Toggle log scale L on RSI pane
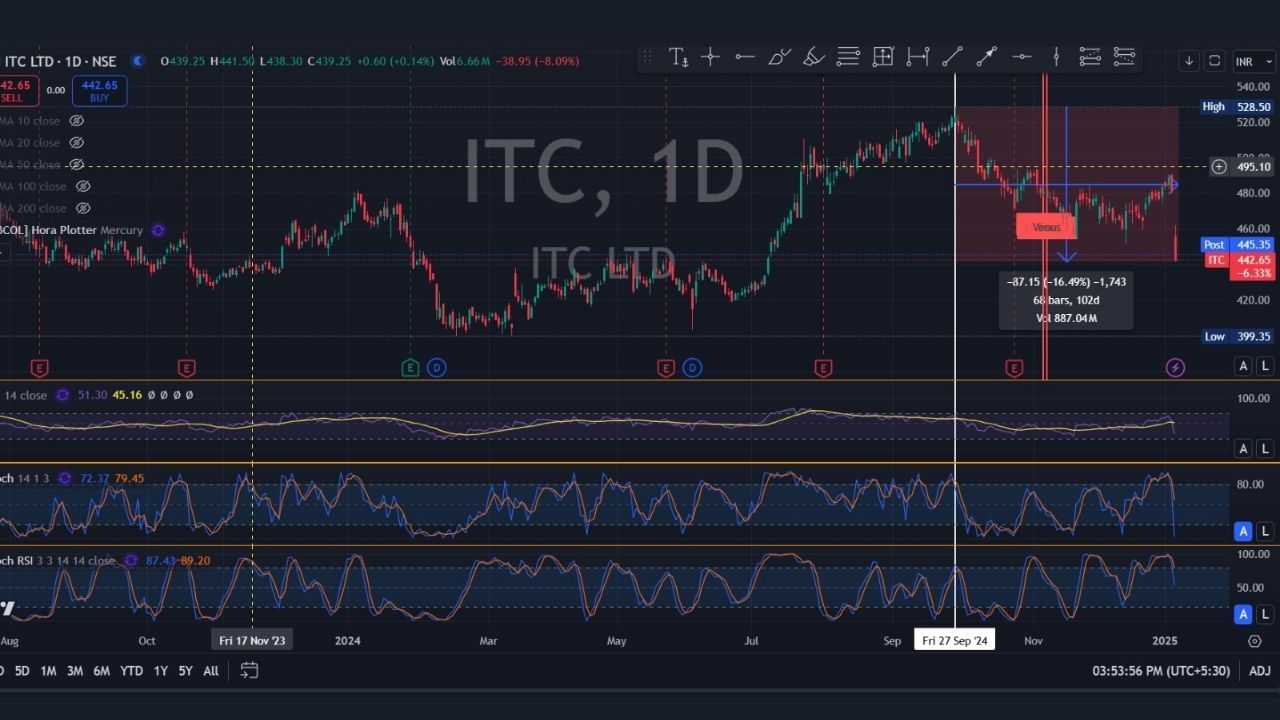Screen dimensions: 1280x720 [1265, 449]
